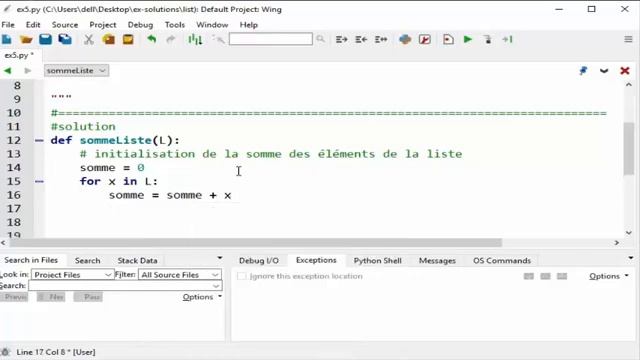
Task: Click the Search text field in bottom panel
Action: point(125,286)
